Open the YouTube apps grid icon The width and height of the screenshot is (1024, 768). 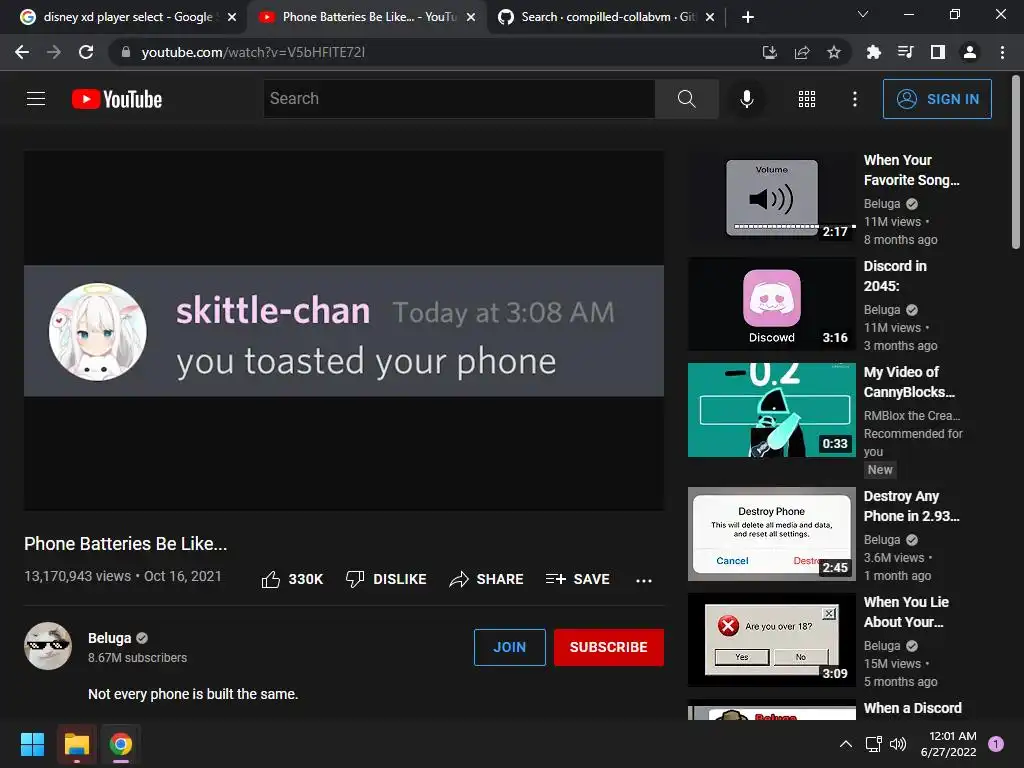(807, 99)
